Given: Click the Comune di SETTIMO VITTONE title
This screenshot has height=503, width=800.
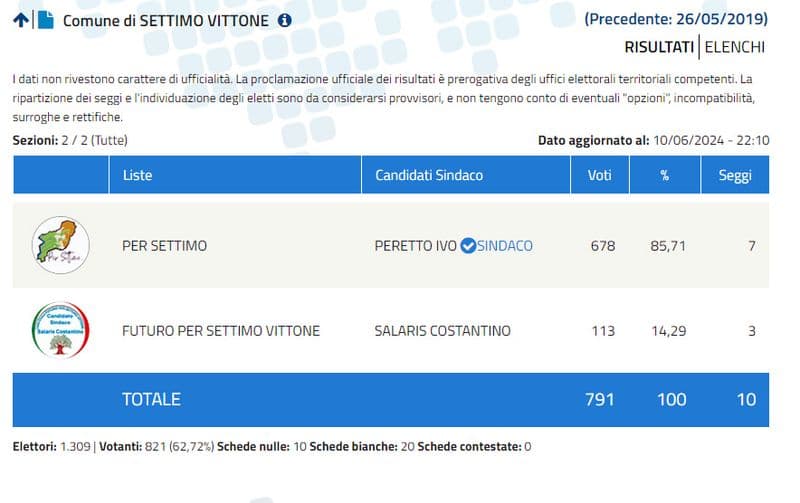Looking at the screenshot, I should click(166, 20).
